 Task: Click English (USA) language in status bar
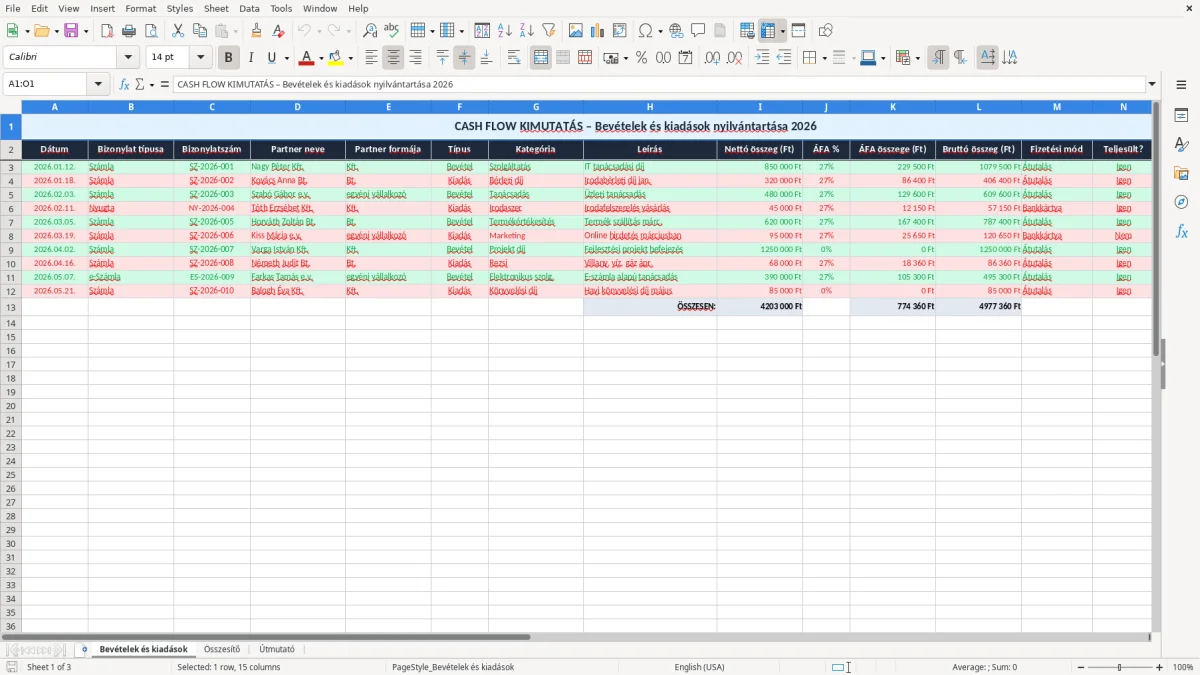tap(700, 667)
